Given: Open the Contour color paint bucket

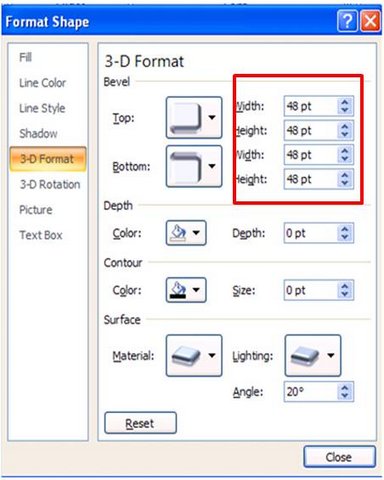Looking at the screenshot, I should click(186, 290).
